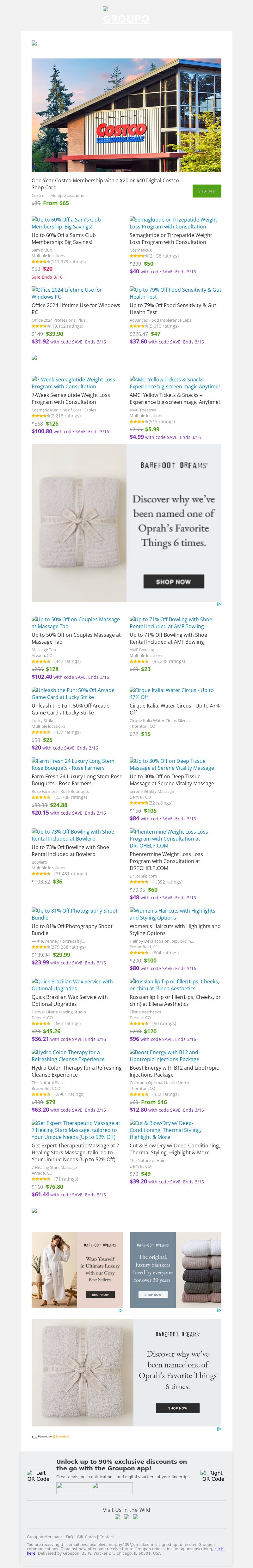Open the AMC Yellow Tickets & Snacks deal
253x1568 pixels.
174,383
